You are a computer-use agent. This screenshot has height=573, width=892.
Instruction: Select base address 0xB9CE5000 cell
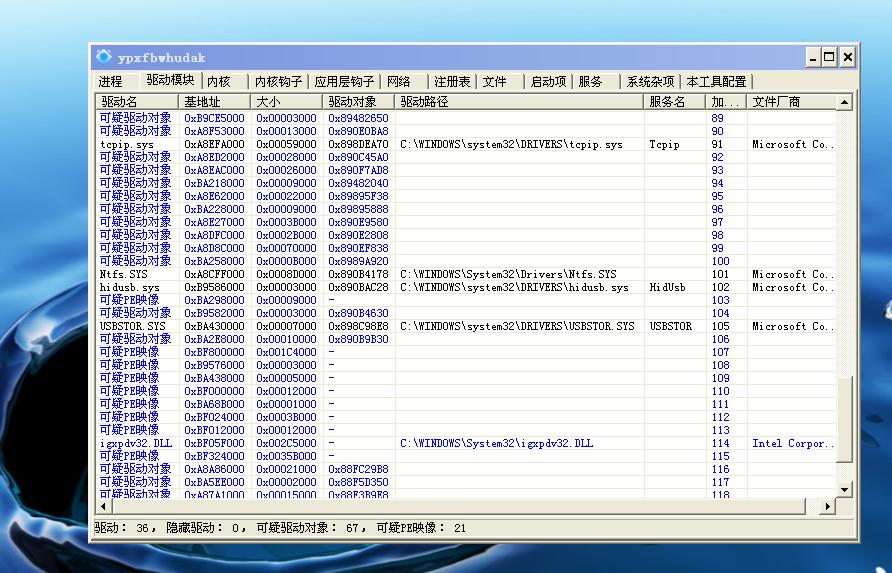214,118
